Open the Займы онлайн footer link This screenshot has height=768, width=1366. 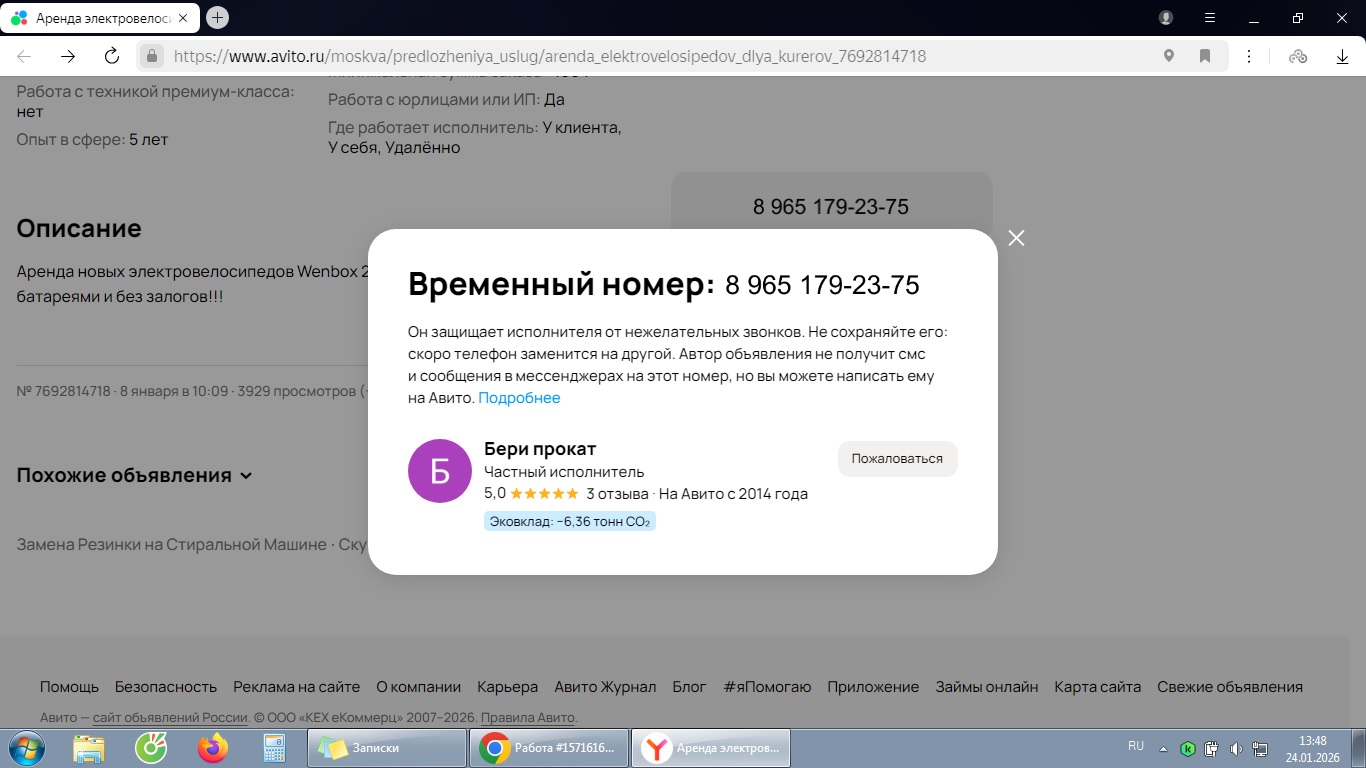pyautogui.click(x=986, y=687)
